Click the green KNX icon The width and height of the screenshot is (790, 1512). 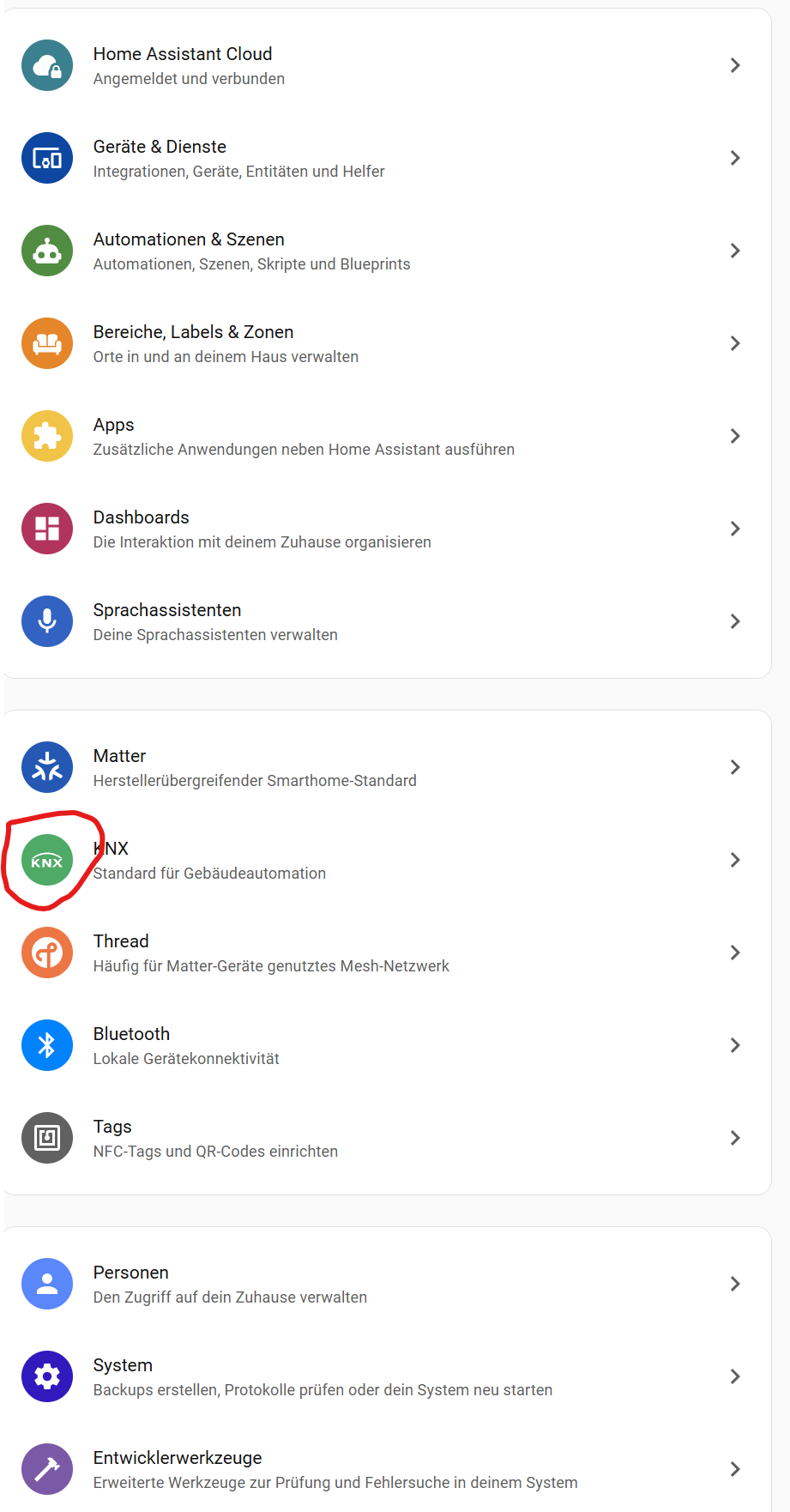click(47, 860)
